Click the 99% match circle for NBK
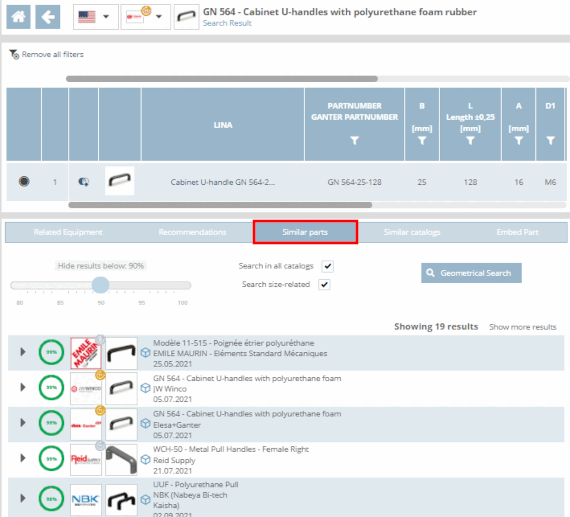This screenshot has height=517, width=570. (51, 499)
